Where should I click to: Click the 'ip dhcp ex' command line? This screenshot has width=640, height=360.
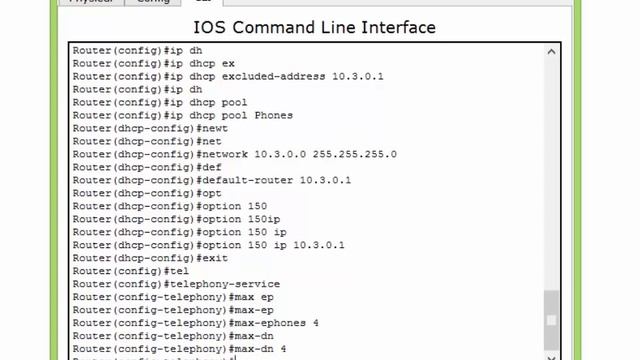click(154, 64)
